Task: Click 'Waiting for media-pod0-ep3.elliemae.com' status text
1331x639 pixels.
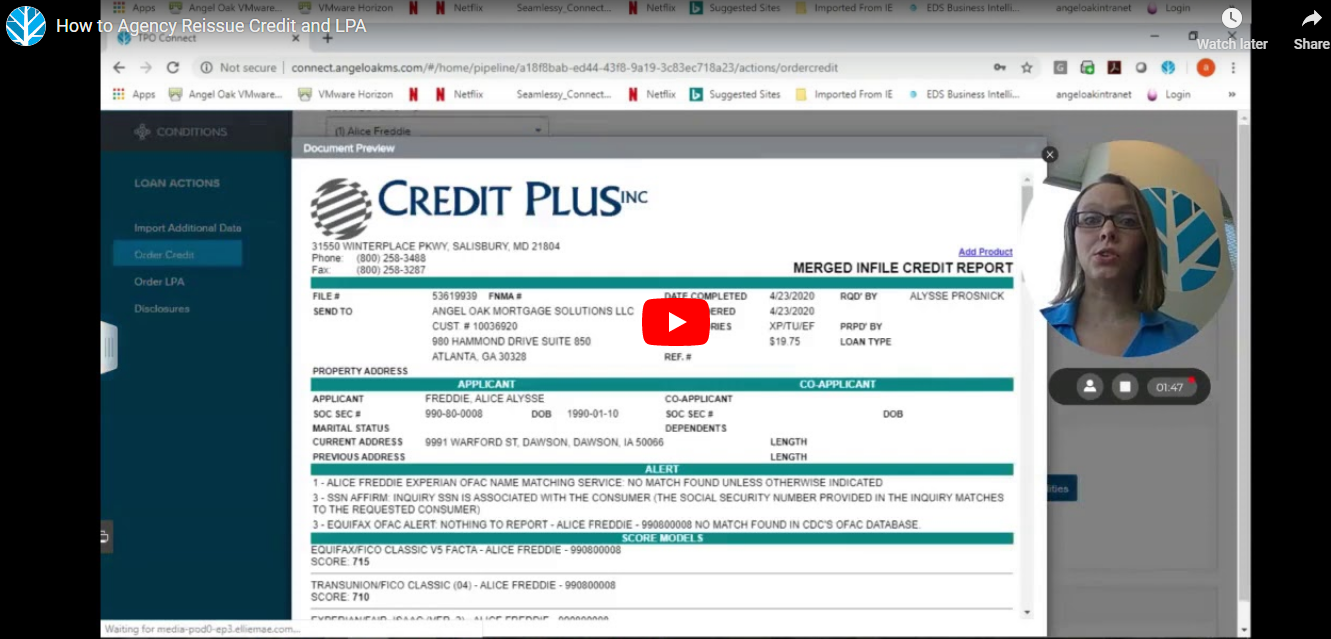Action: point(202,629)
